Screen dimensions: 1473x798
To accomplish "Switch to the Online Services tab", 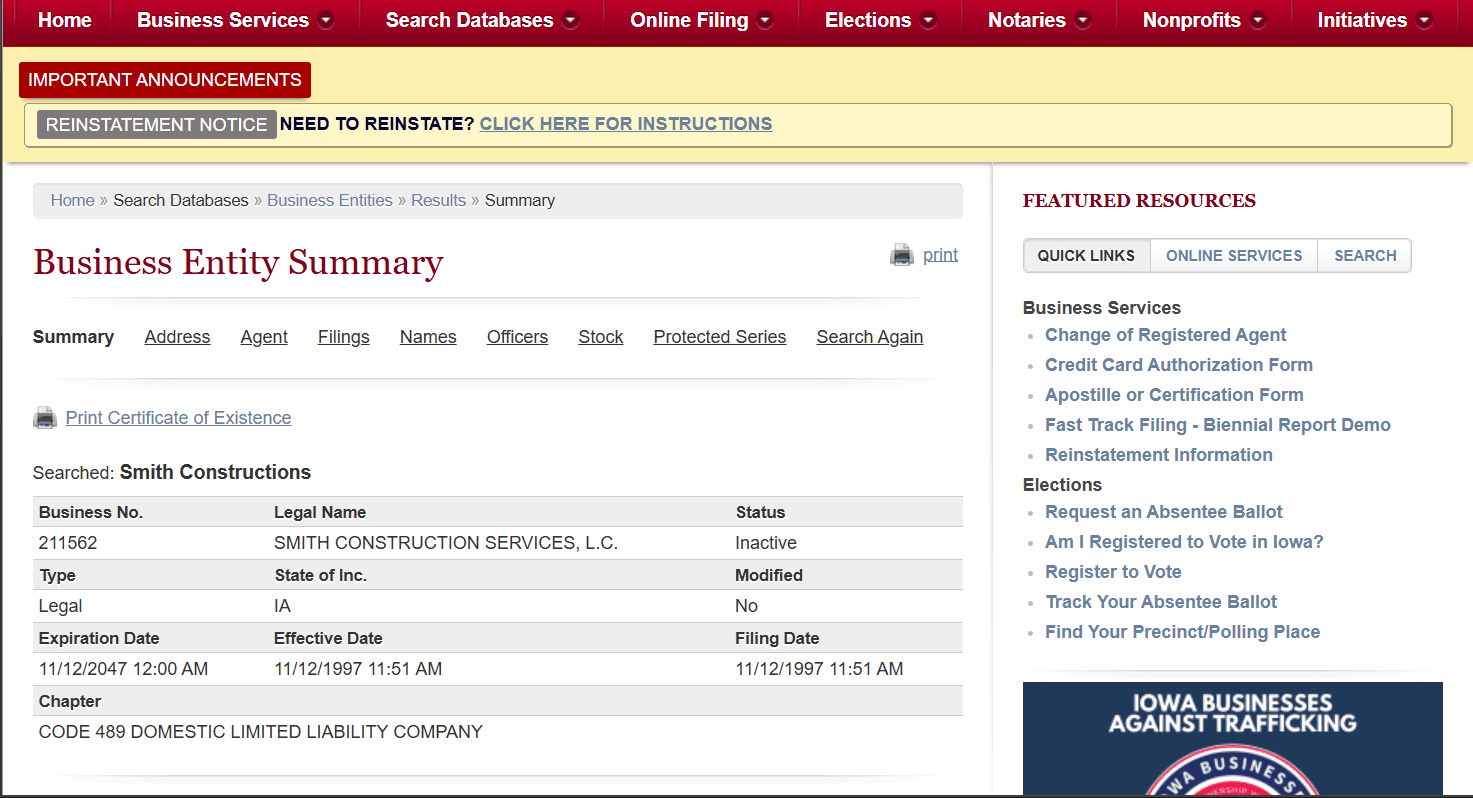I will (x=1234, y=255).
